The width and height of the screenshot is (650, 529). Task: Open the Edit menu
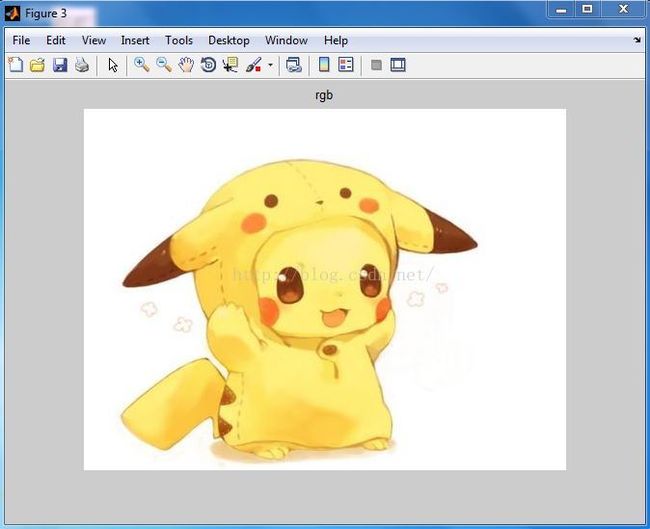point(56,40)
